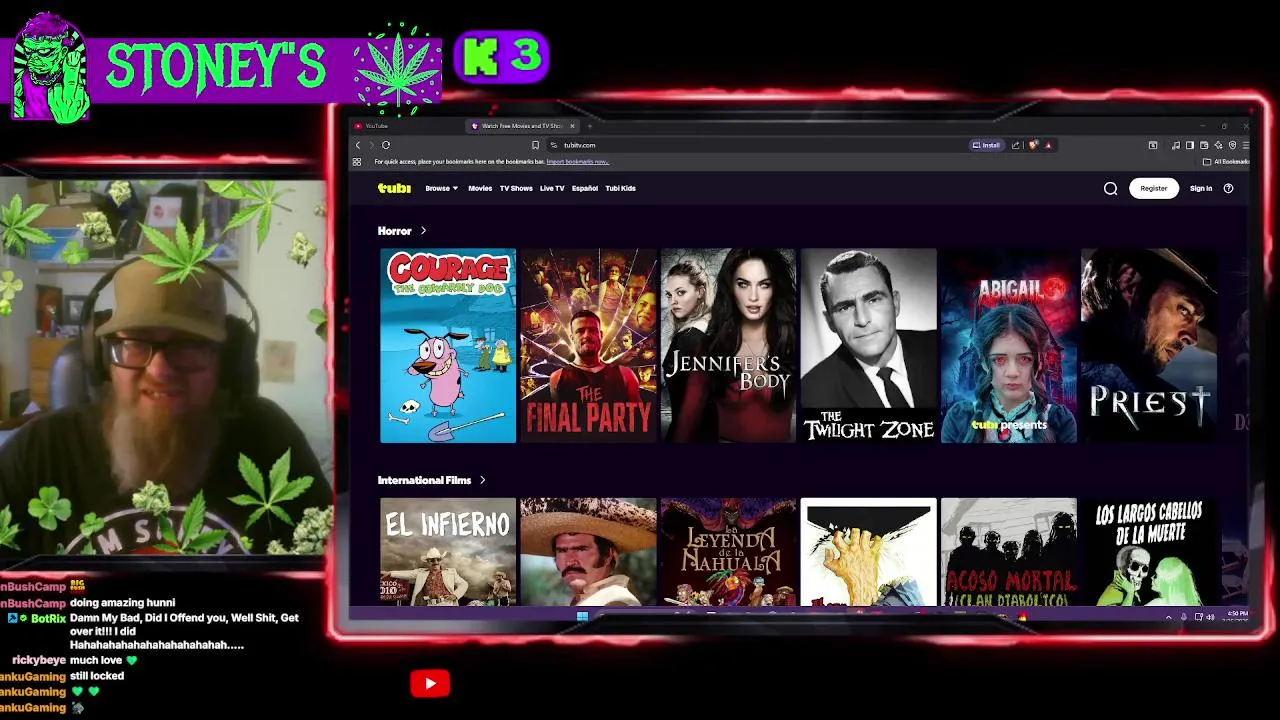This screenshot has height=720, width=1280.
Task: Click chat message 'doing amazing hunni'
Action: (x=122, y=603)
